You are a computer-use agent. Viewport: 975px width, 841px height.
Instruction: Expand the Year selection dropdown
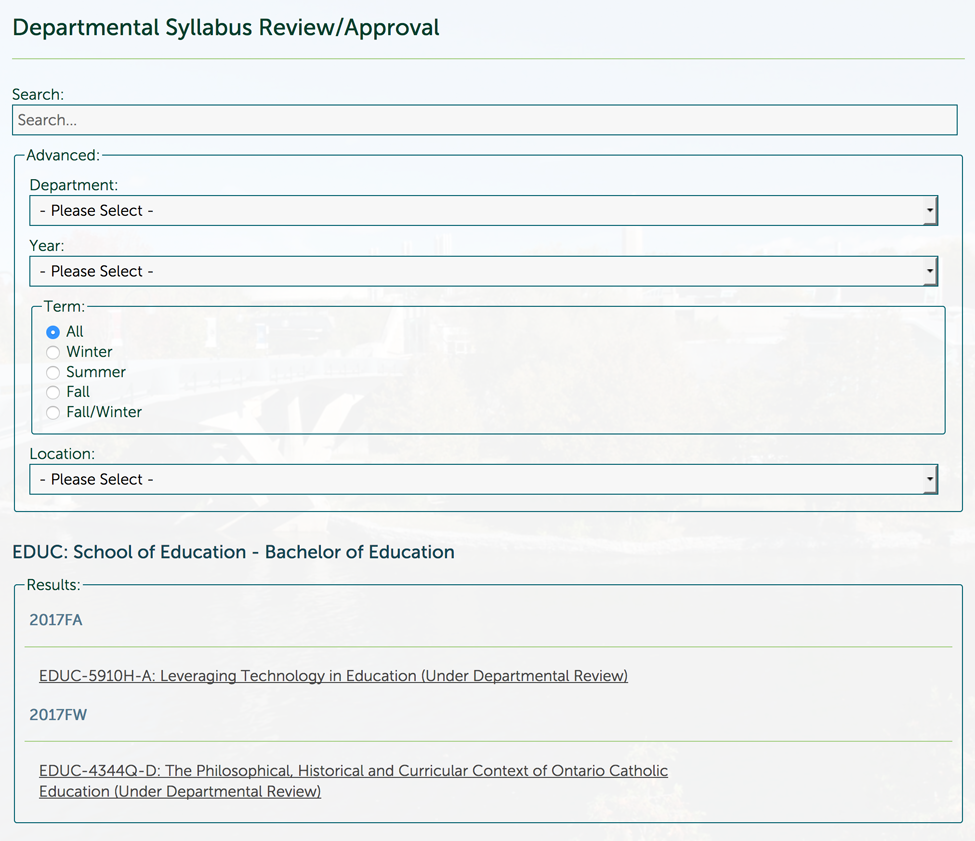[484, 271]
